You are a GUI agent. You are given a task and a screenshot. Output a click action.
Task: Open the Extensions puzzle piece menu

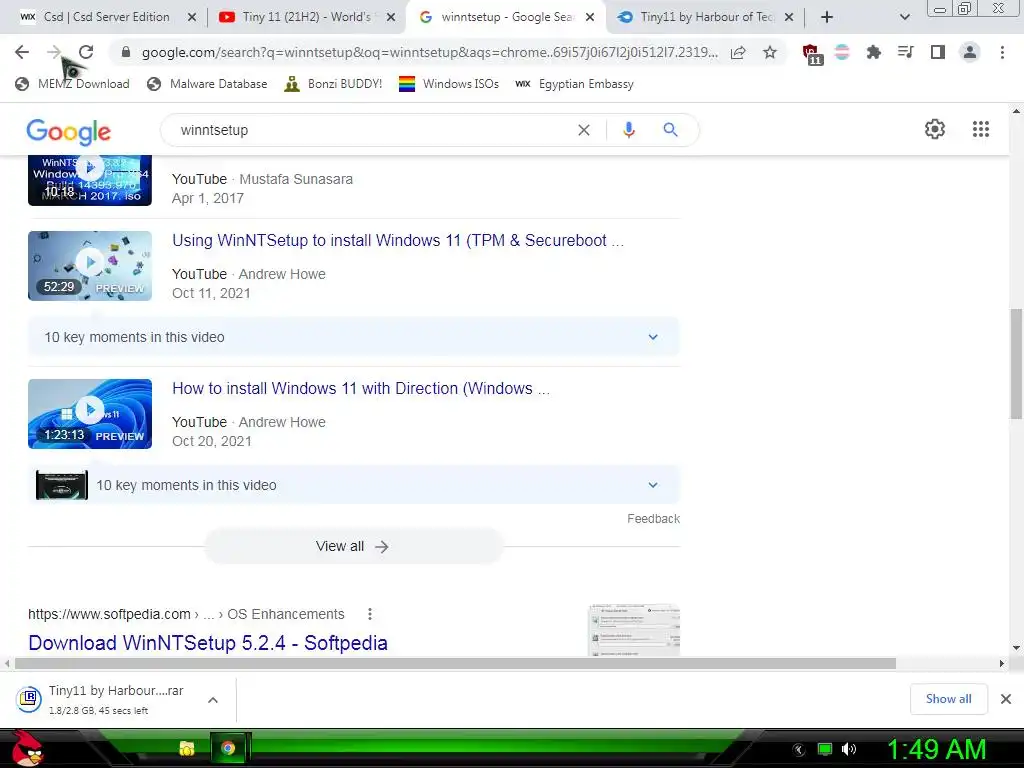(x=874, y=52)
